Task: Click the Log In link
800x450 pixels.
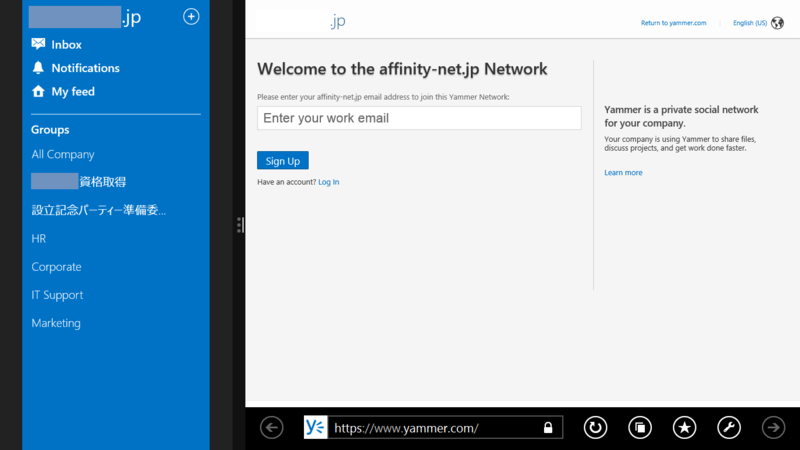Action: coord(329,182)
